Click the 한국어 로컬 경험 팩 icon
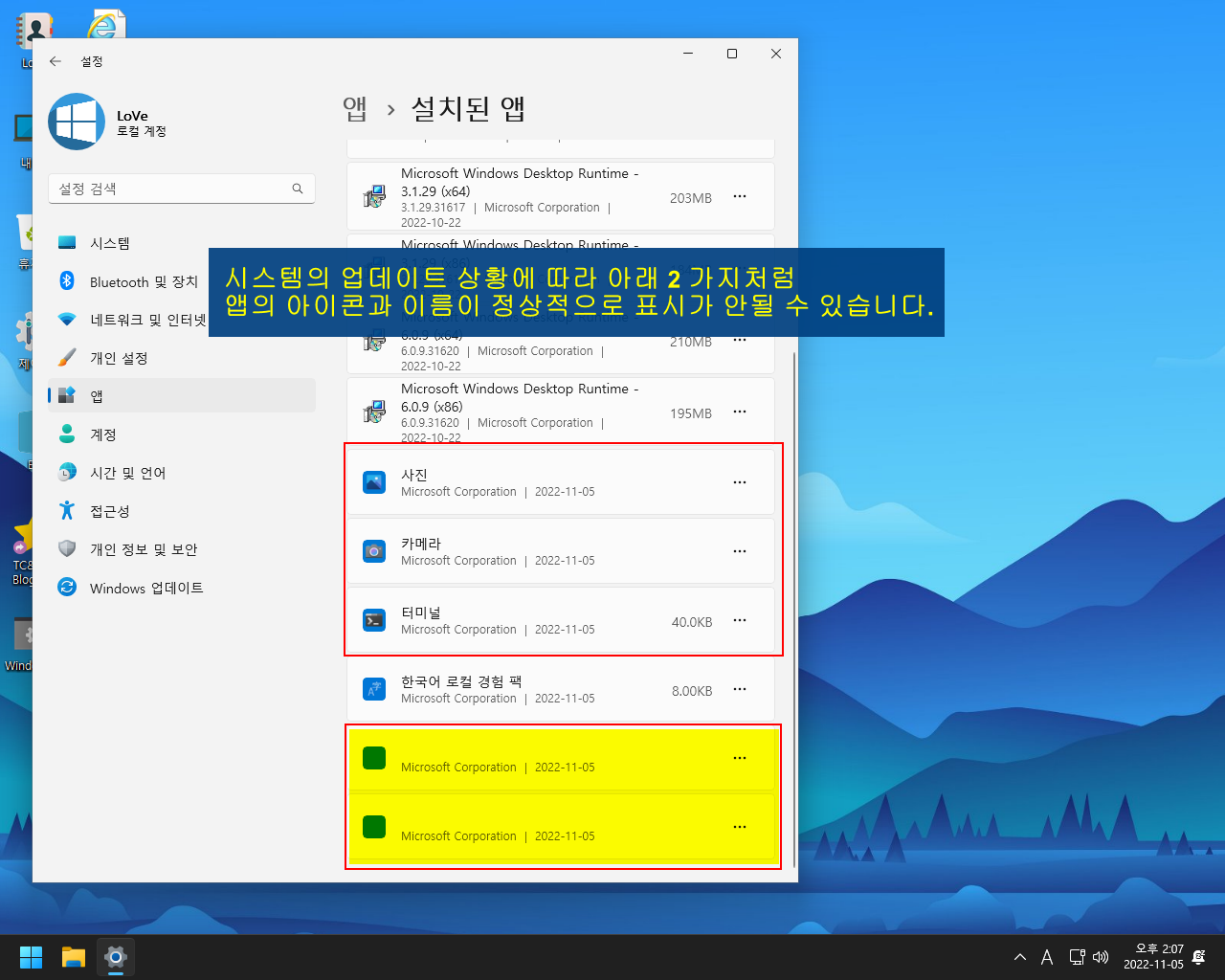The width and height of the screenshot is (1225, 980). tap(374, 689)
